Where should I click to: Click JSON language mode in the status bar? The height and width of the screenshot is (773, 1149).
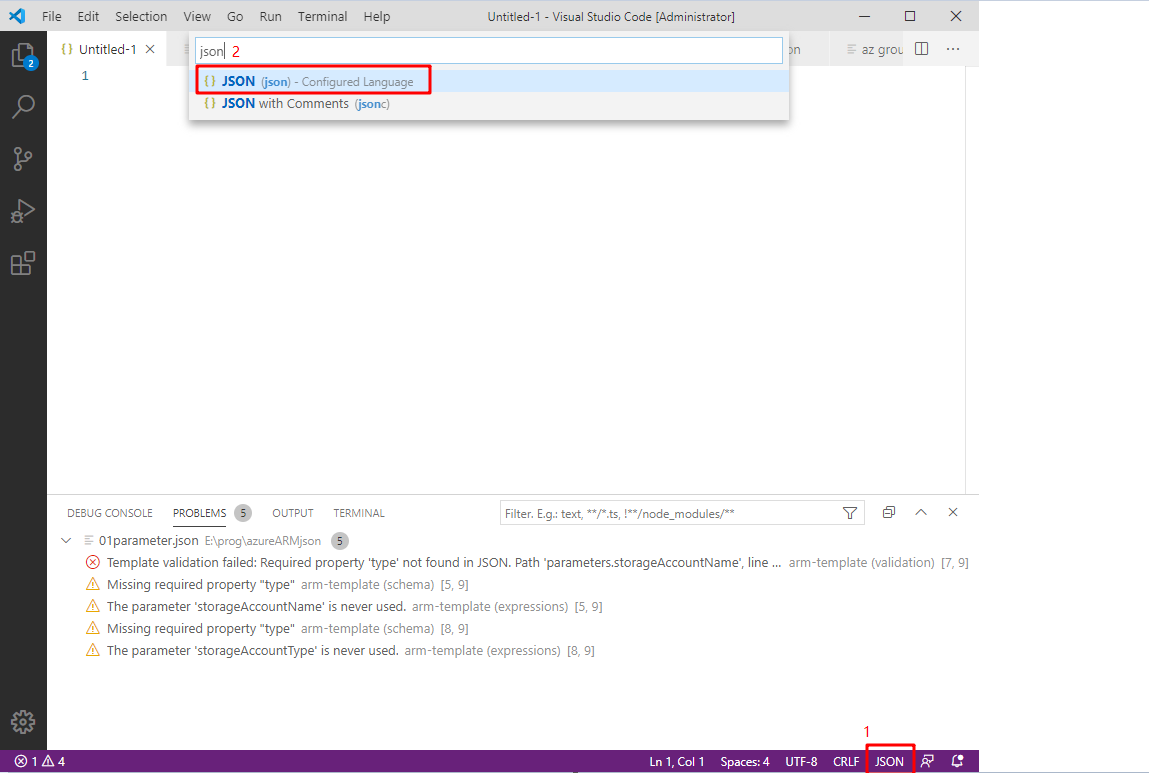pos(889,761)
